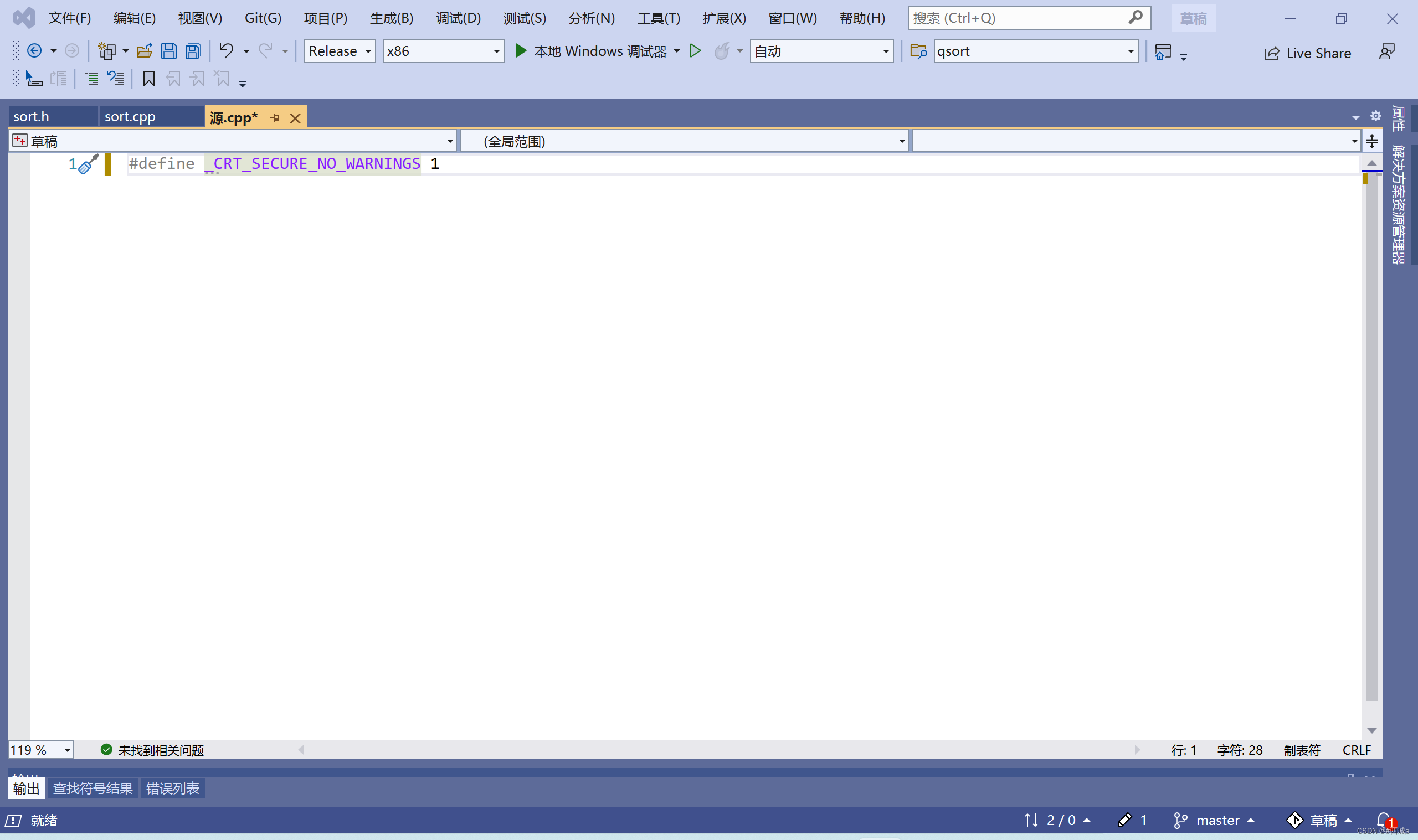Click the redo arrow icon
1418x840 pixels.
point(265,51)
